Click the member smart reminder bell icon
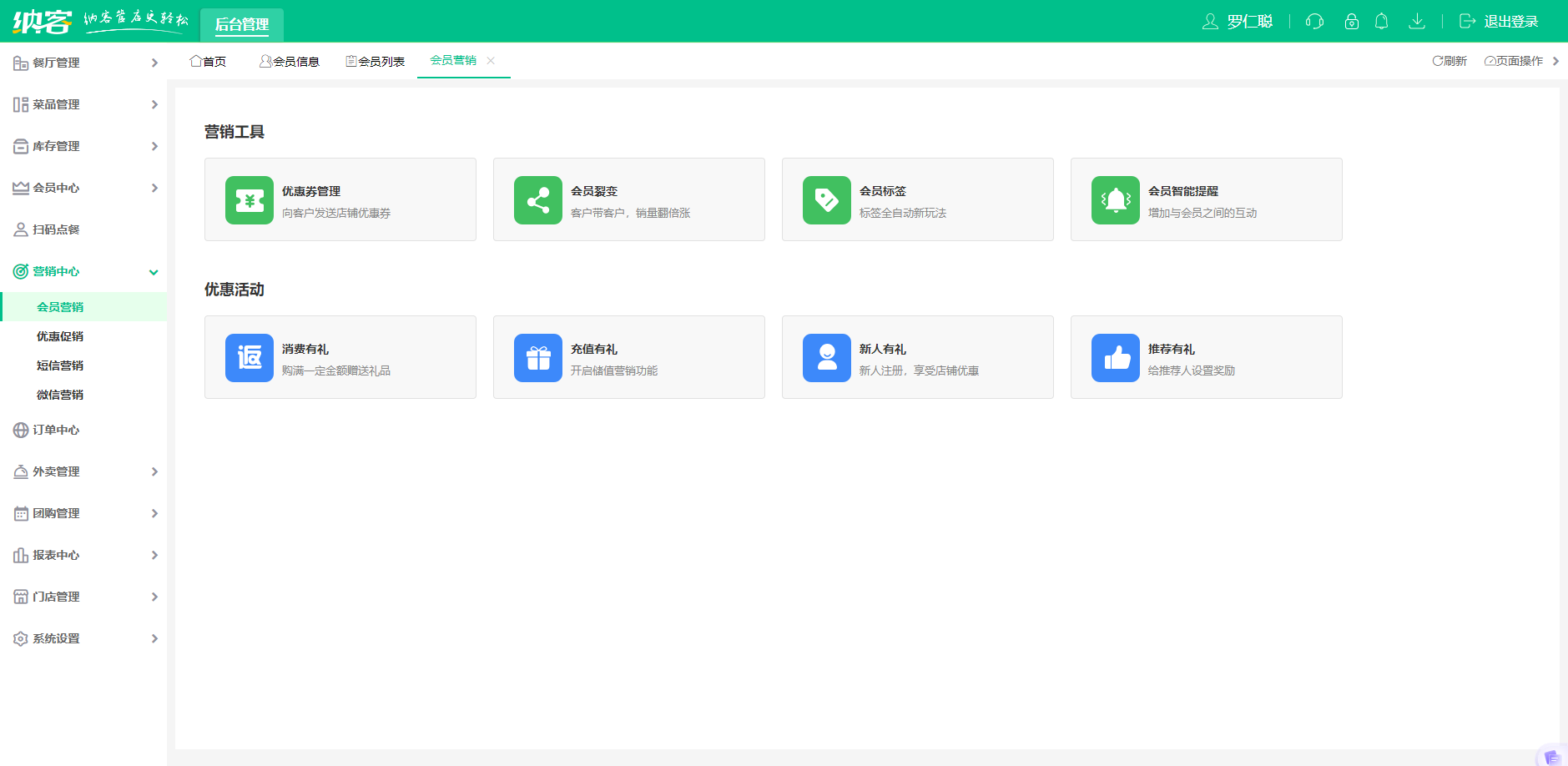 [1115, 200]
